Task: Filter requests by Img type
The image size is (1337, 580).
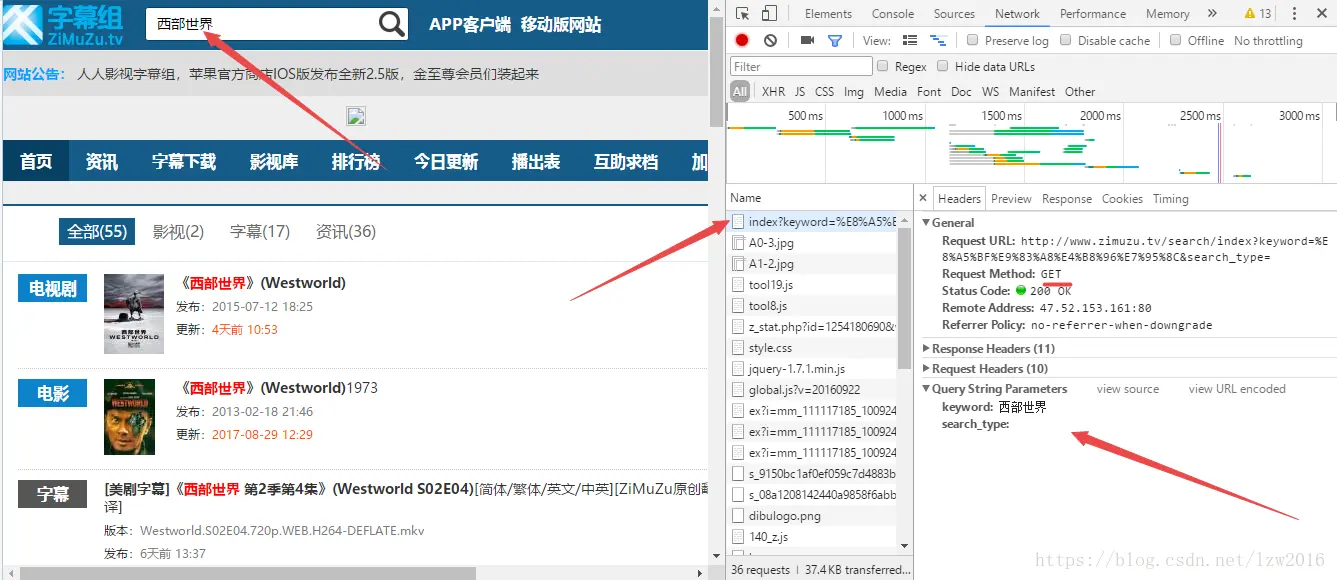Action: click(x=853, y=91)
